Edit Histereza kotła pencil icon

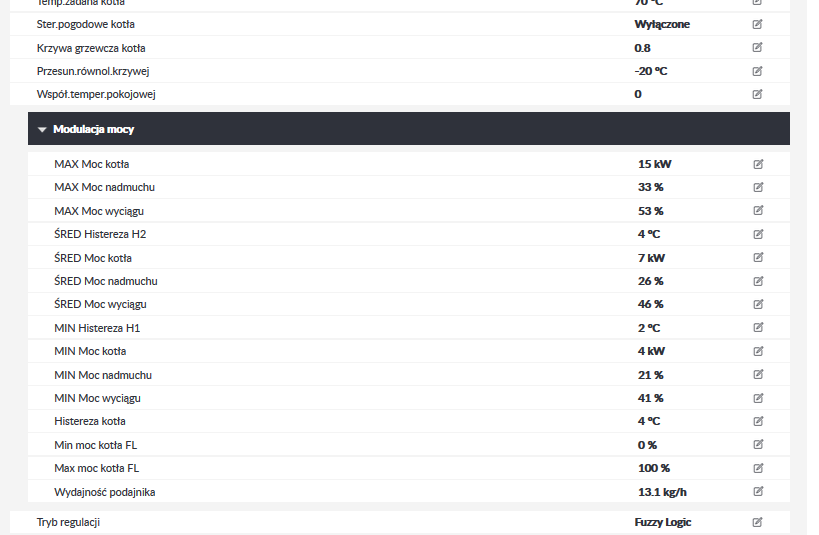click(x=758, y=421)
